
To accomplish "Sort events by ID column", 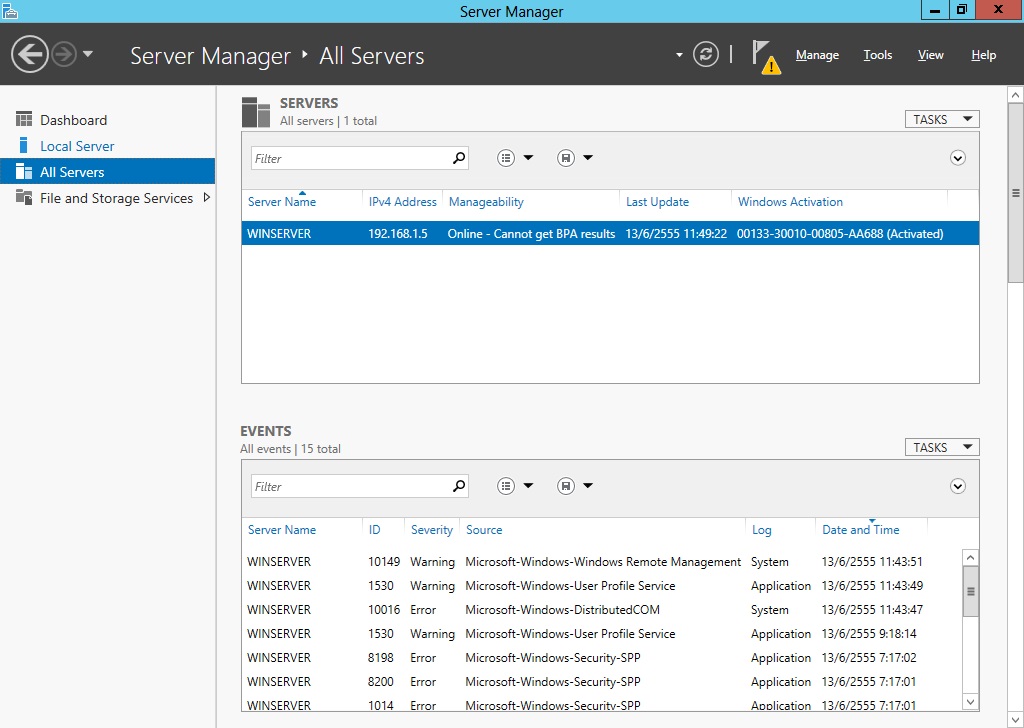I will pyautogui.click(x=374, y=530).
